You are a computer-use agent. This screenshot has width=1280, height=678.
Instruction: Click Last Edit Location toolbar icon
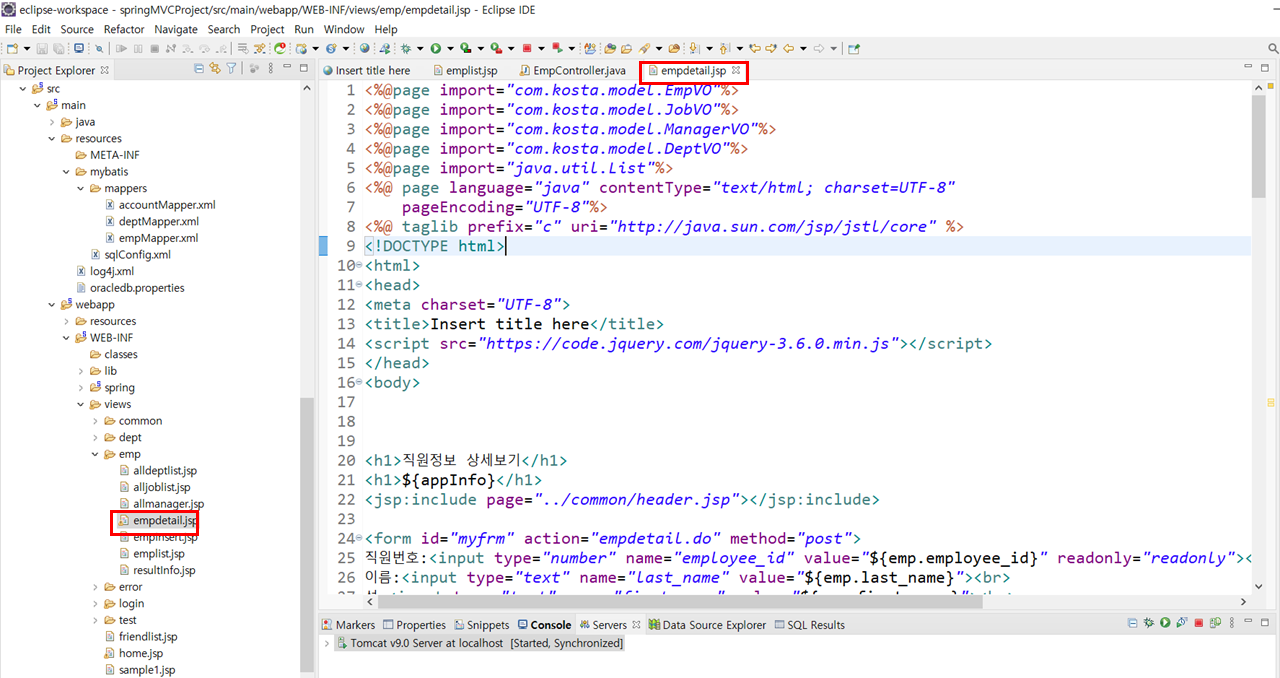[755, 48]
